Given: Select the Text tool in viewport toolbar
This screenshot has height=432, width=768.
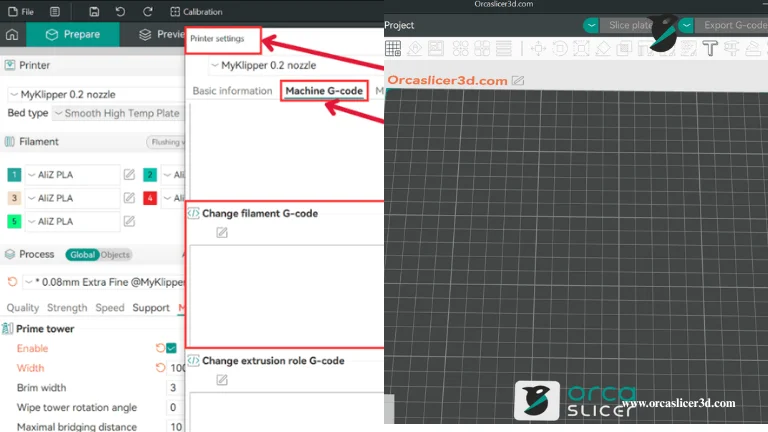Looking at the screenshot, I should pos(710,48).
